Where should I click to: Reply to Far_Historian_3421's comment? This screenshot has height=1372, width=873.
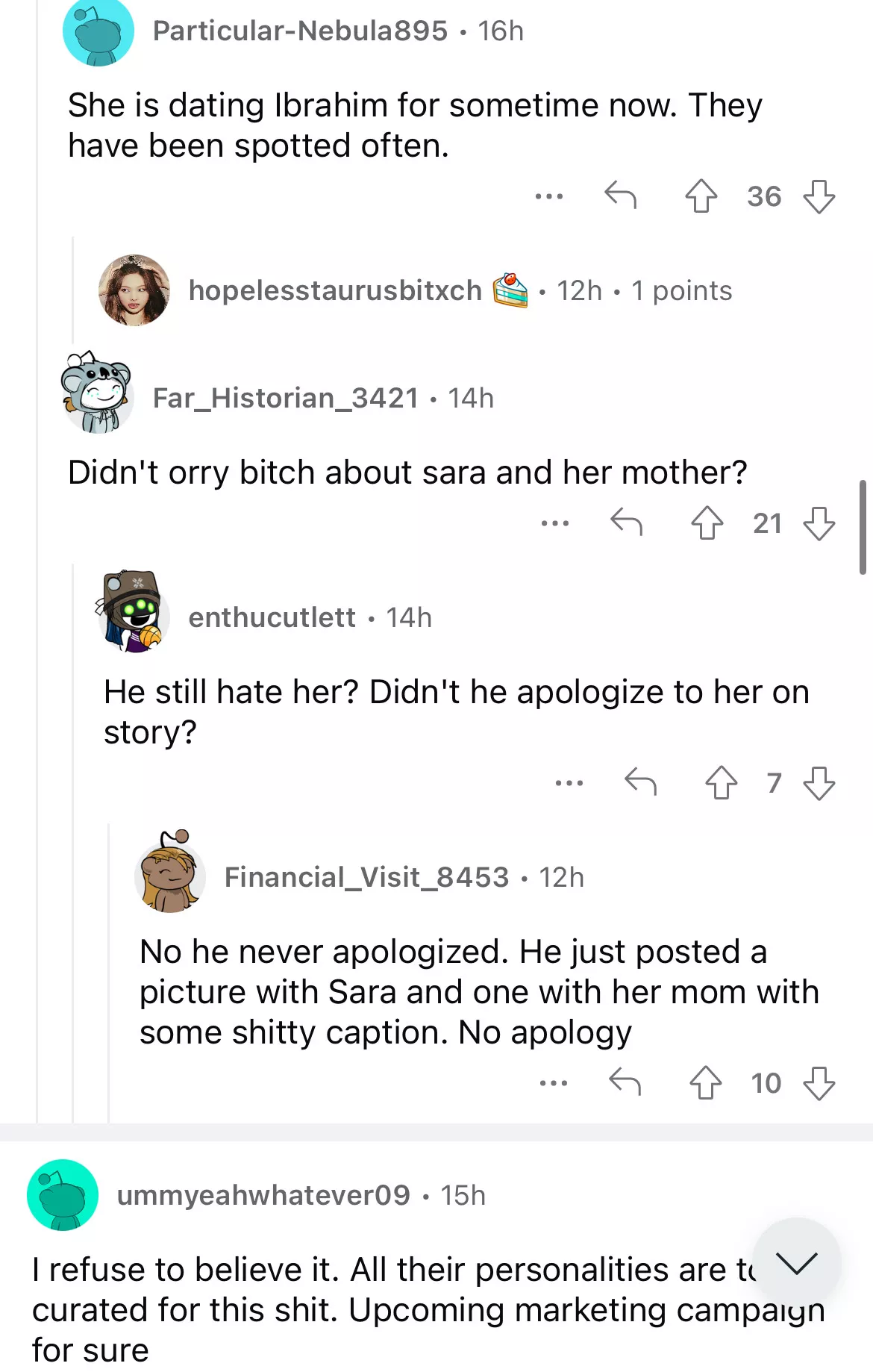tap(626, 523)
